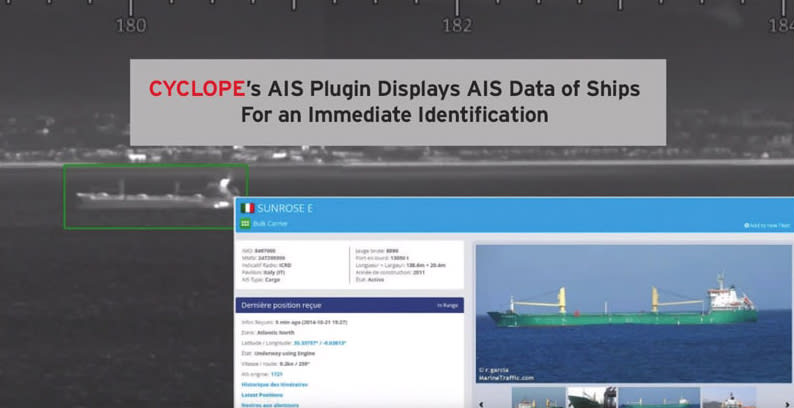Open the Historique des itinéraires link
The width and height of the screenshot is (794, 408).
tap(274, 385)
